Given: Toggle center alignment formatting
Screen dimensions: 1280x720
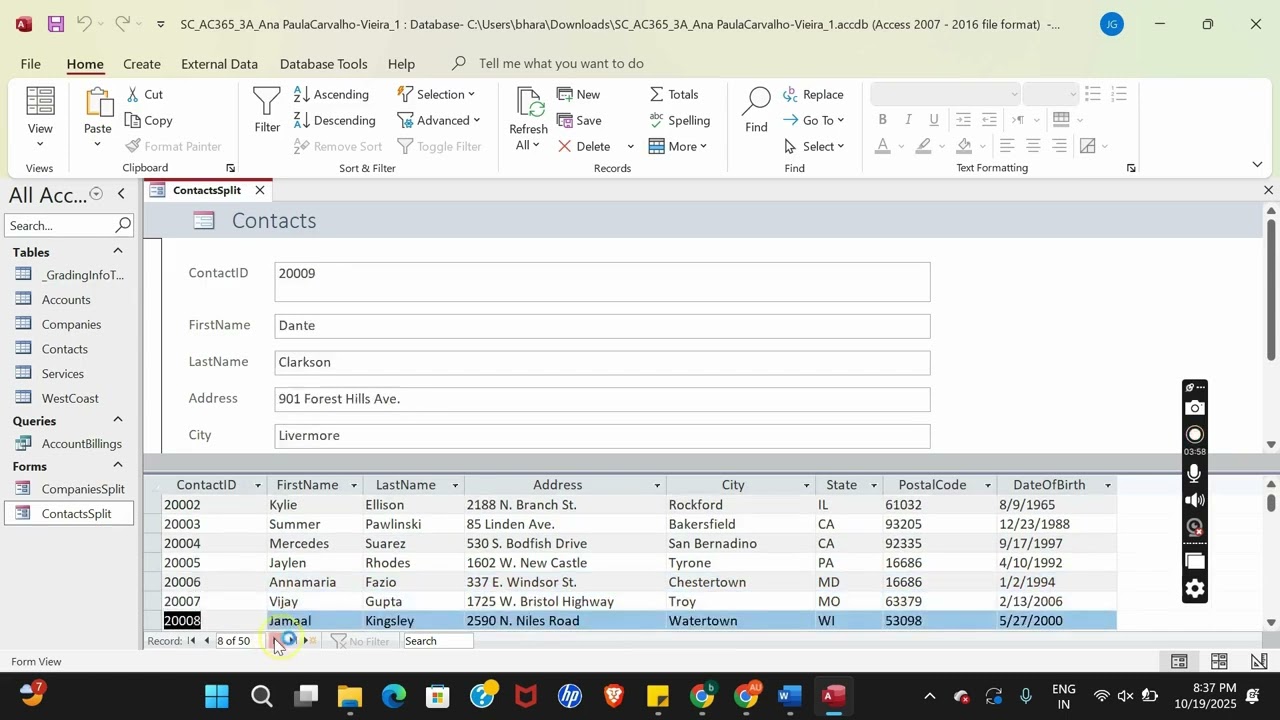Looking at the screenshot, I should tap(1033, 146).
